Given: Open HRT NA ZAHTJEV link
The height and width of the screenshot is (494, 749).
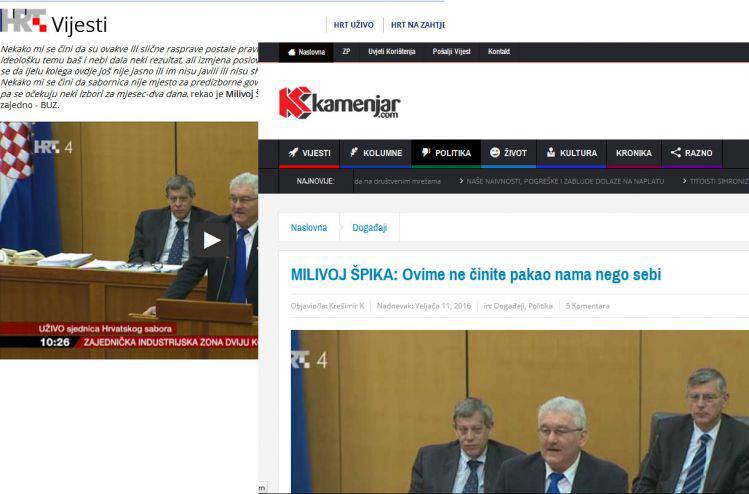Looking at the screenshot, I should click(417, 25).
